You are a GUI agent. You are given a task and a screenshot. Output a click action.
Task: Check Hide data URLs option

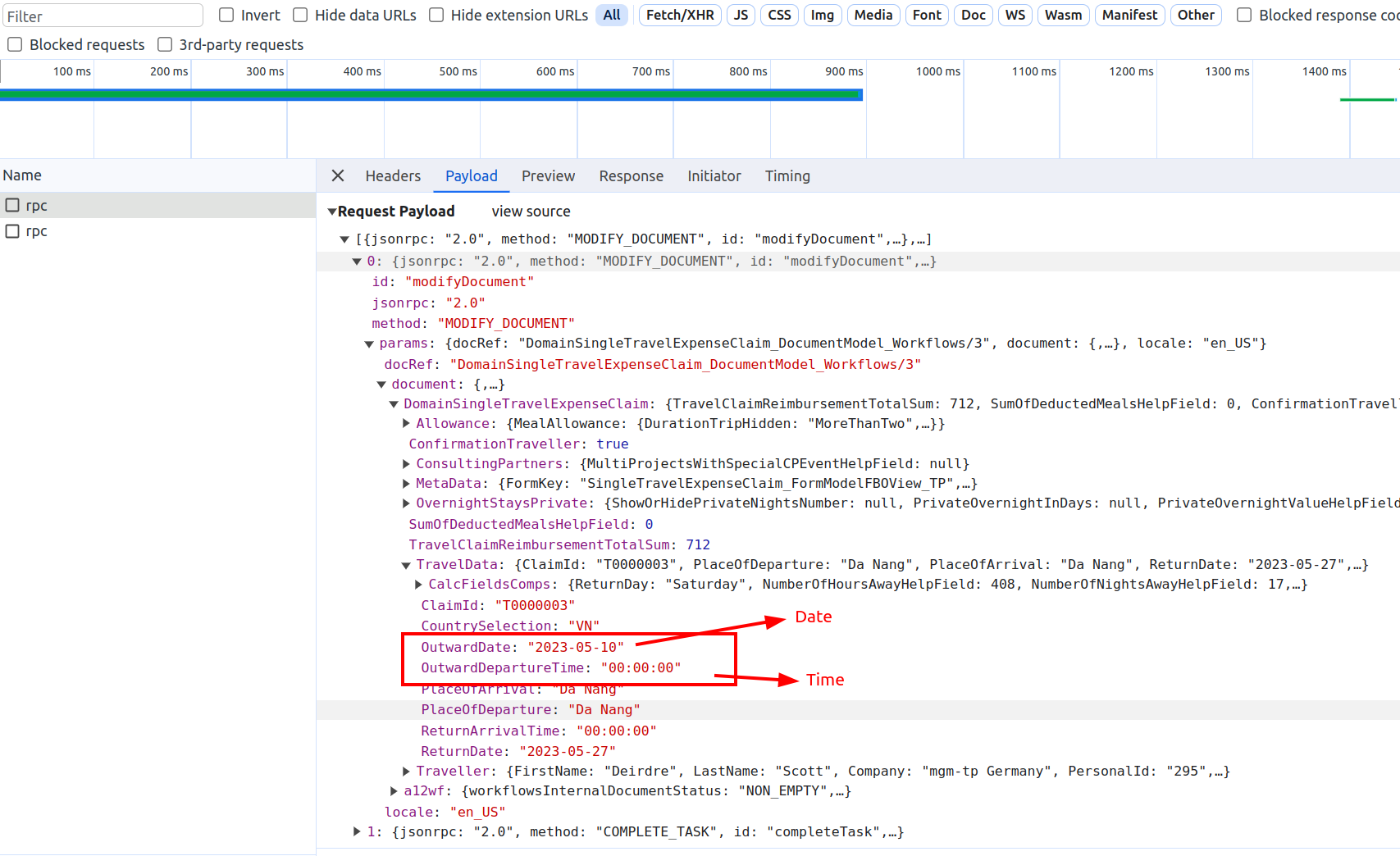301,15
